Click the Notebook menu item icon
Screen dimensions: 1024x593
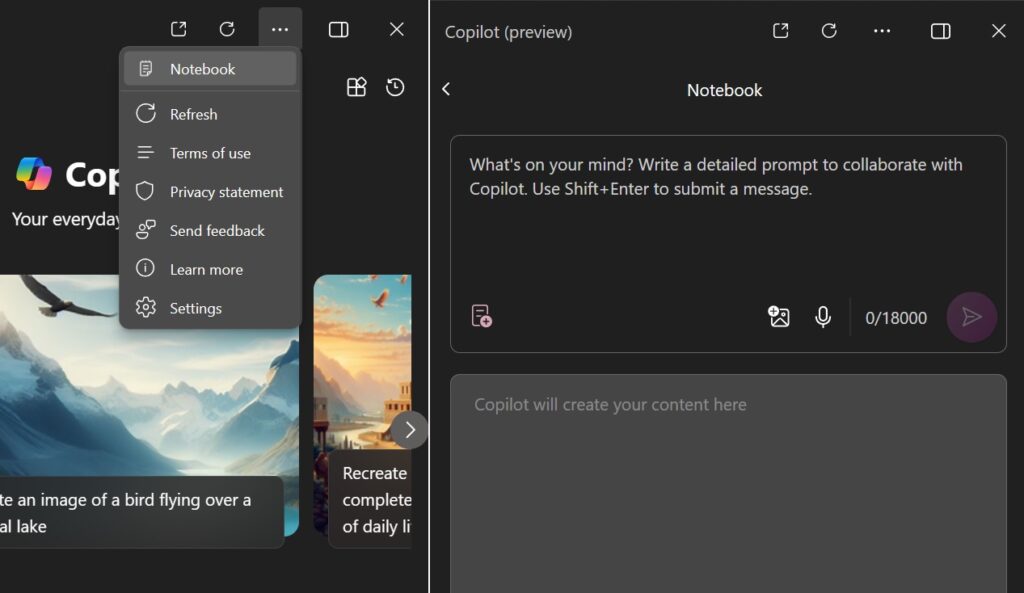147,68
